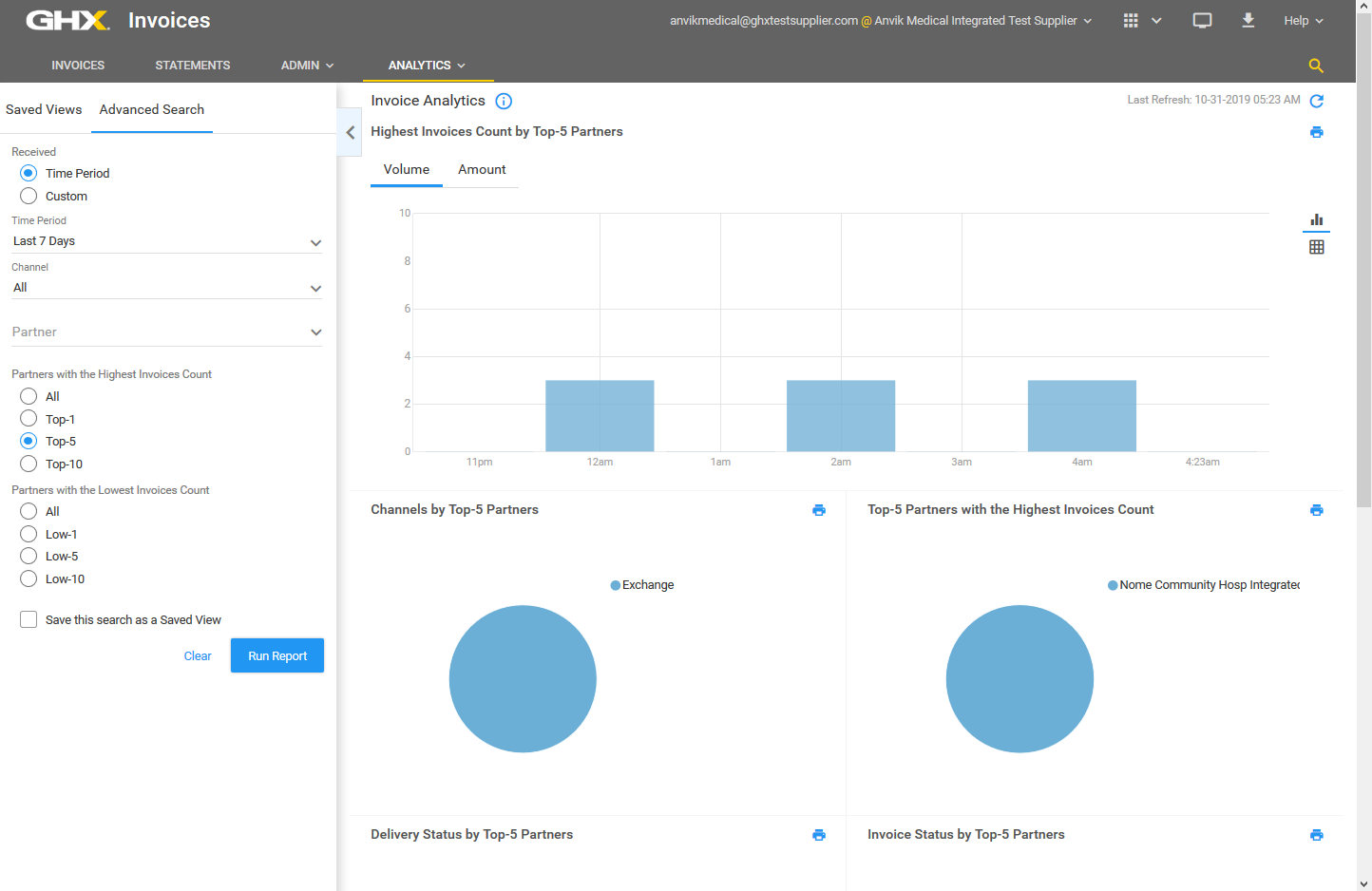Select All under Lowest Invoices Count

tap(29, 511)
